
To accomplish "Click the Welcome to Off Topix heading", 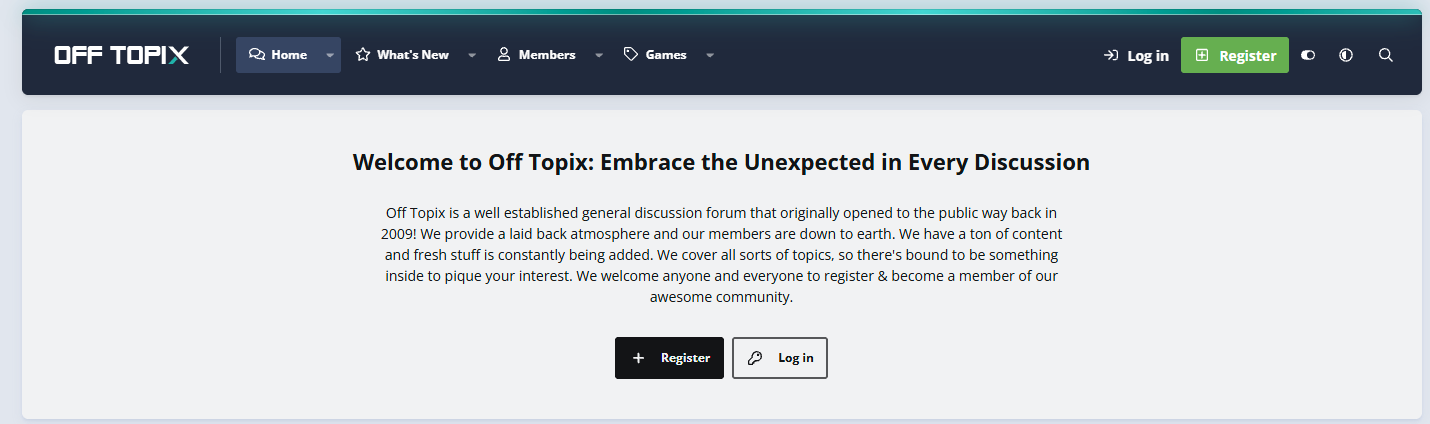I will point(721,162).
